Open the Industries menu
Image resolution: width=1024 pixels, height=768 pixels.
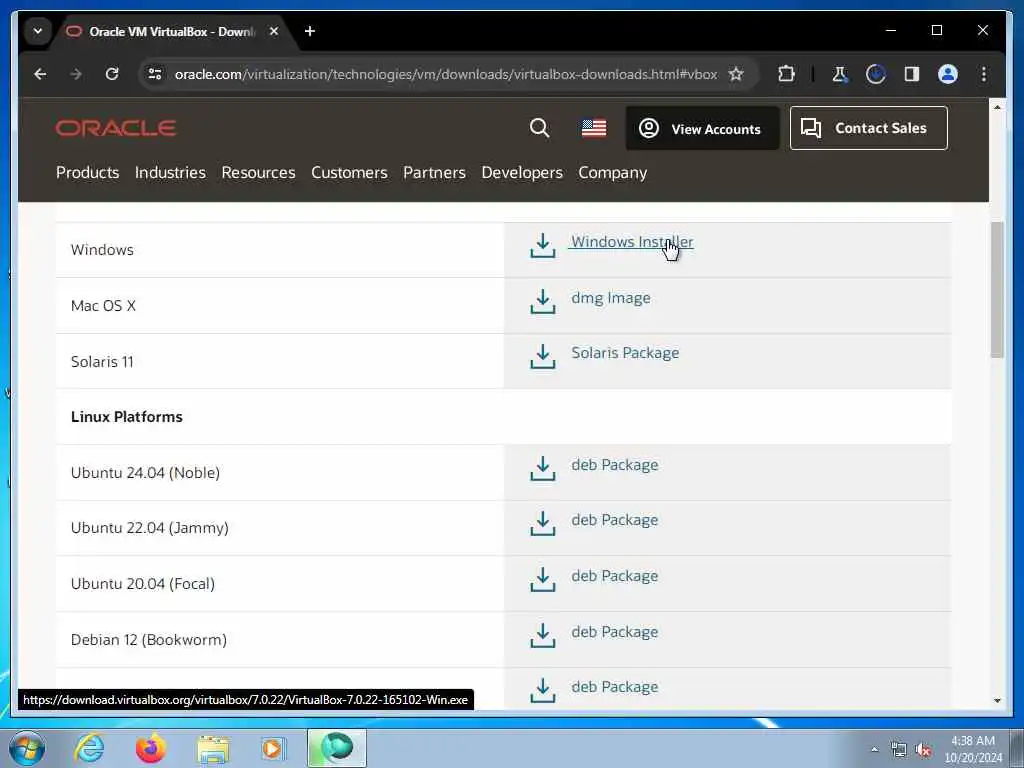[x=170, y=172]
